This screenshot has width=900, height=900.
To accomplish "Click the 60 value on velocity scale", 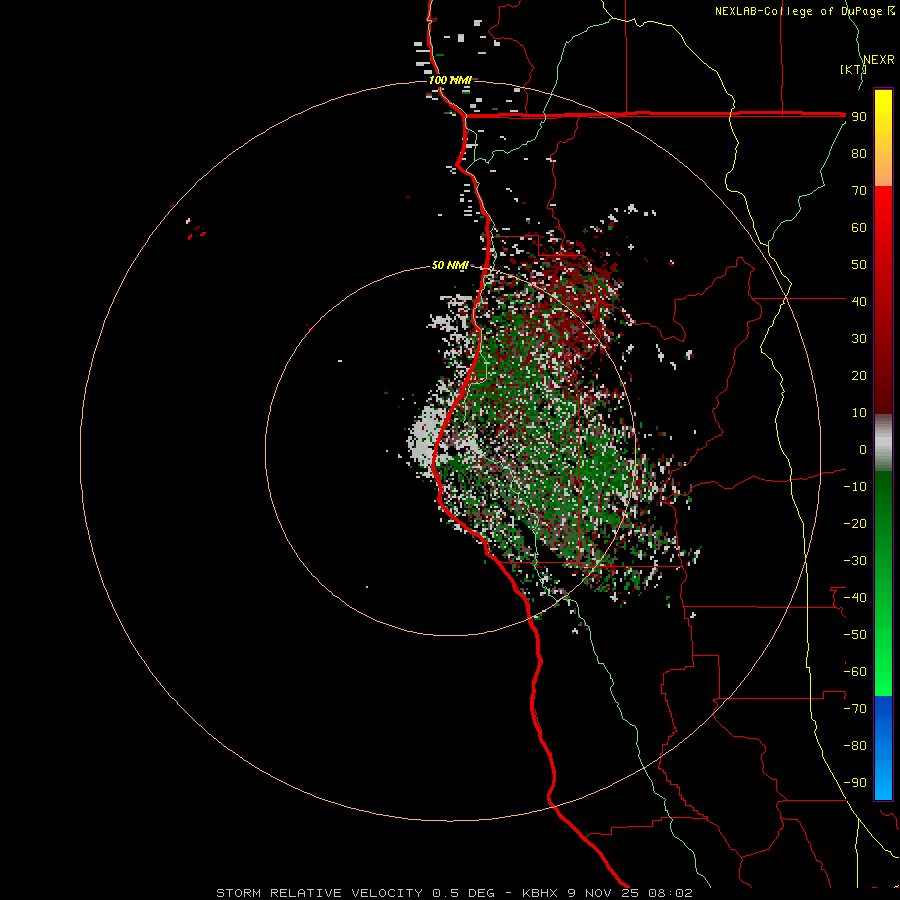I will (859, 228).
